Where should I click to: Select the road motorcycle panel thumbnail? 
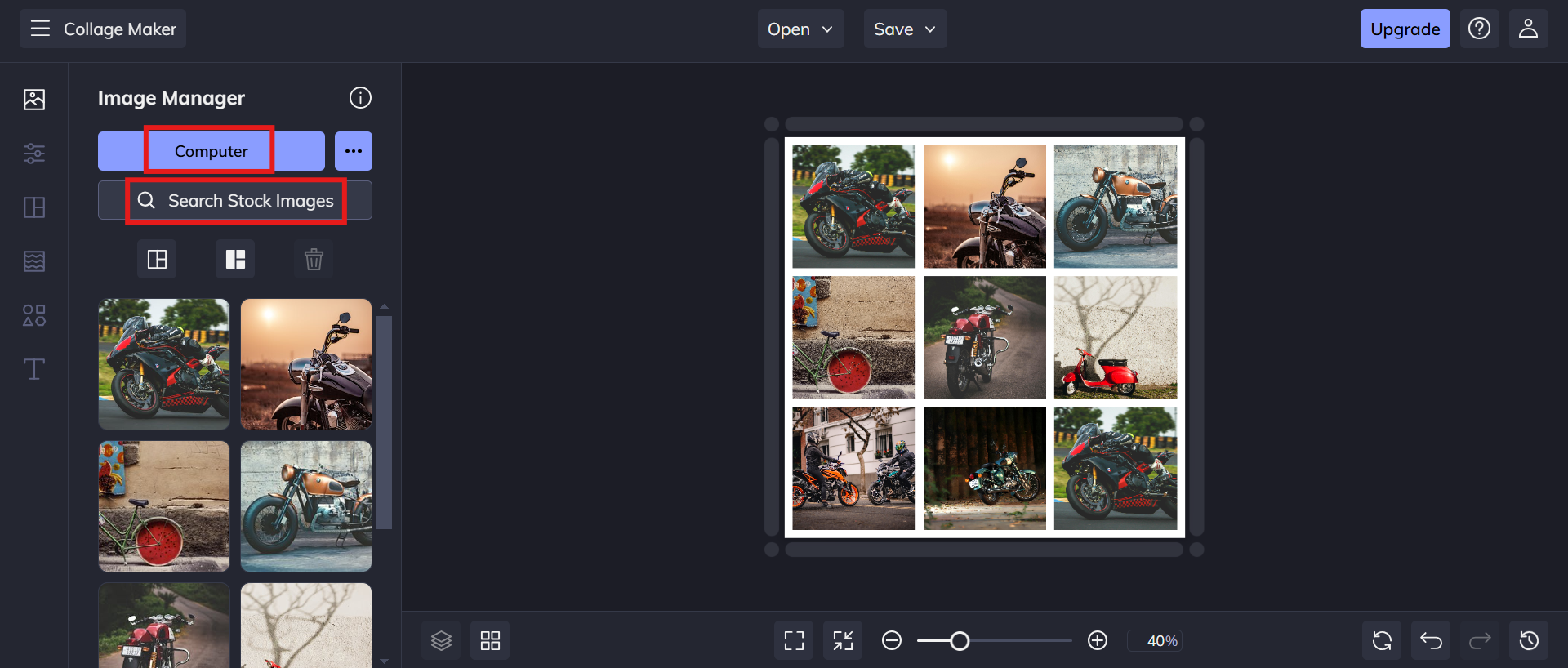(164, 626)
